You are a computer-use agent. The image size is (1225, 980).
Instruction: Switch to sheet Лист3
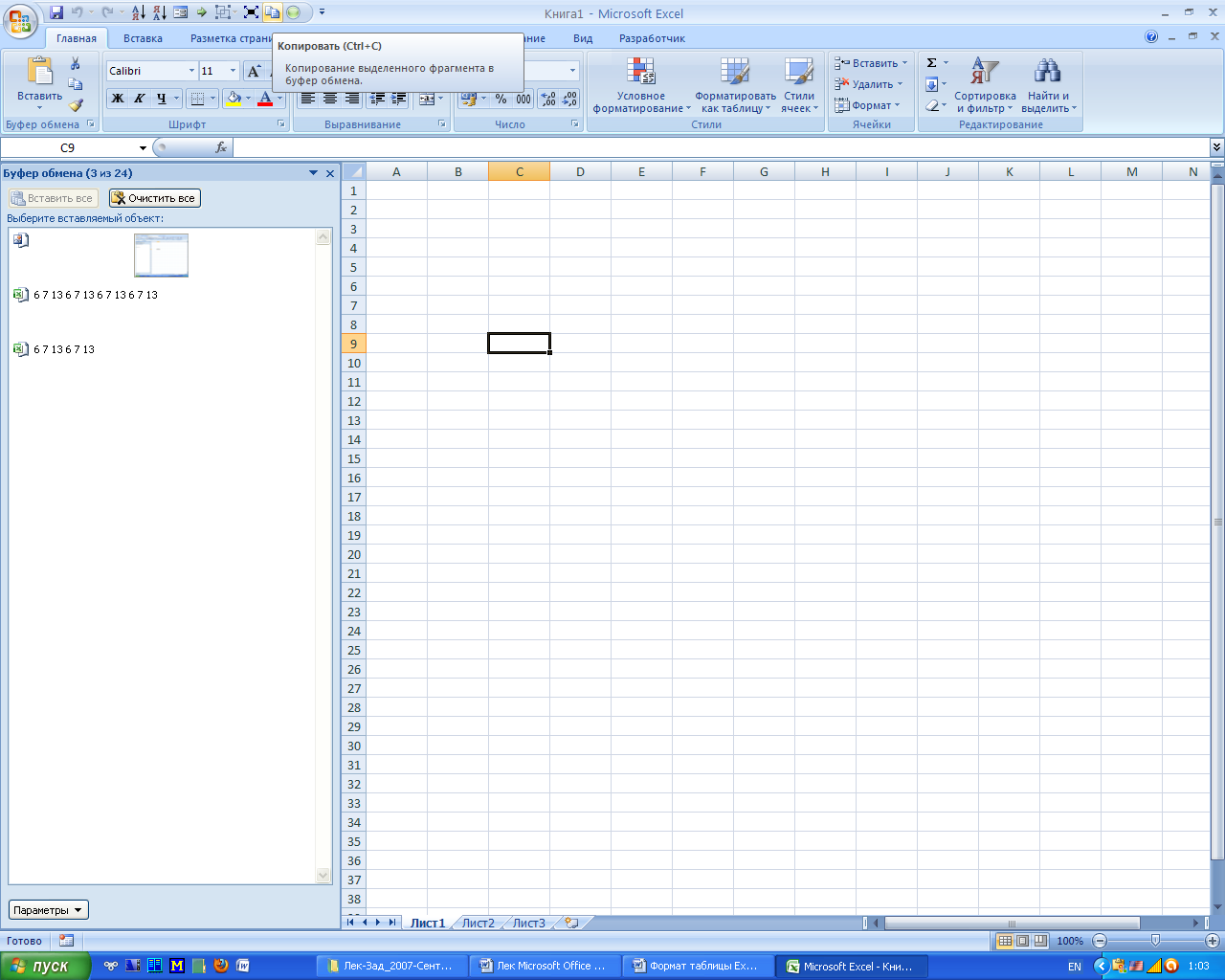(x=529, y=923)
